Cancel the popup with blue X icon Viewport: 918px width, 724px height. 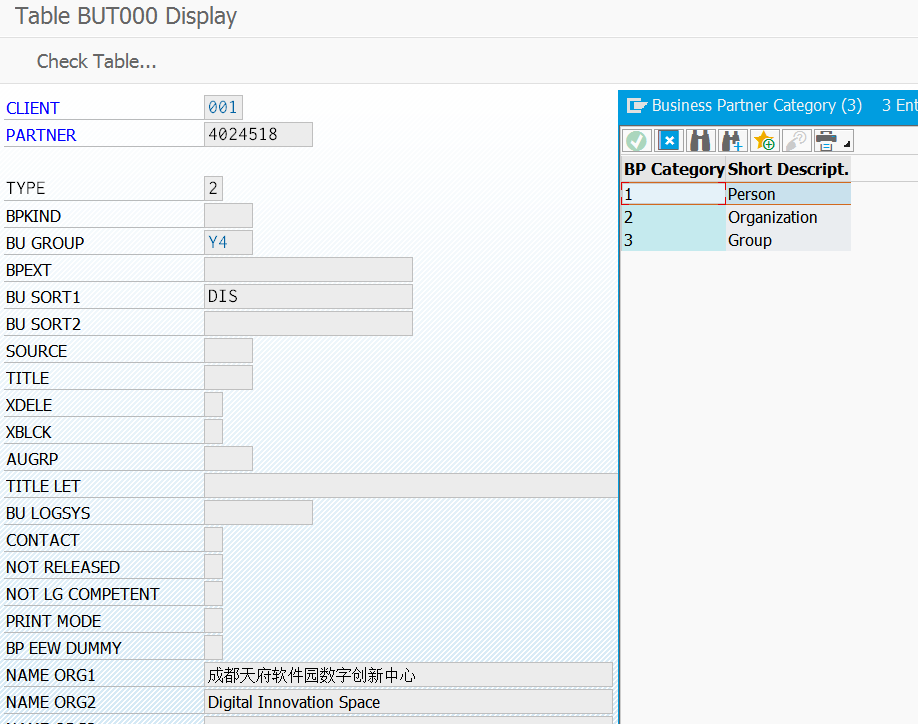669,141
